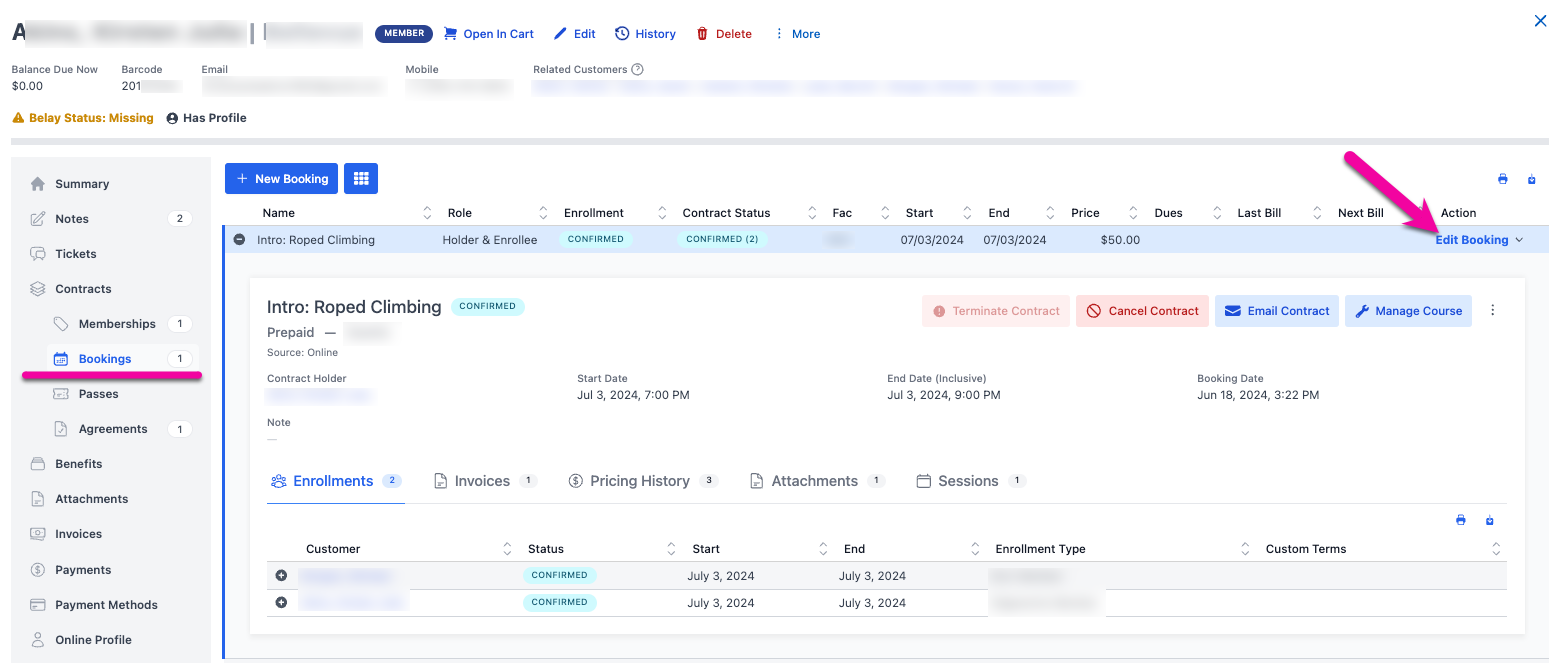Click the Agreements document icon
The image size is (1560, 663).
[x=61, y=429]
